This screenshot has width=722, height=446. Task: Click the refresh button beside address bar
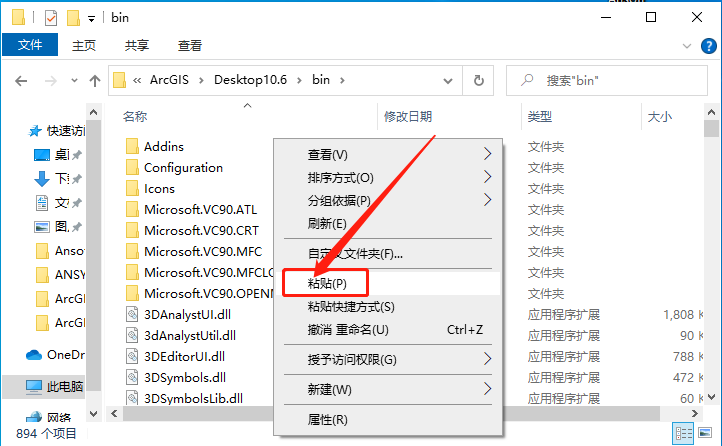pyautogui.click(x=478, y=81)
